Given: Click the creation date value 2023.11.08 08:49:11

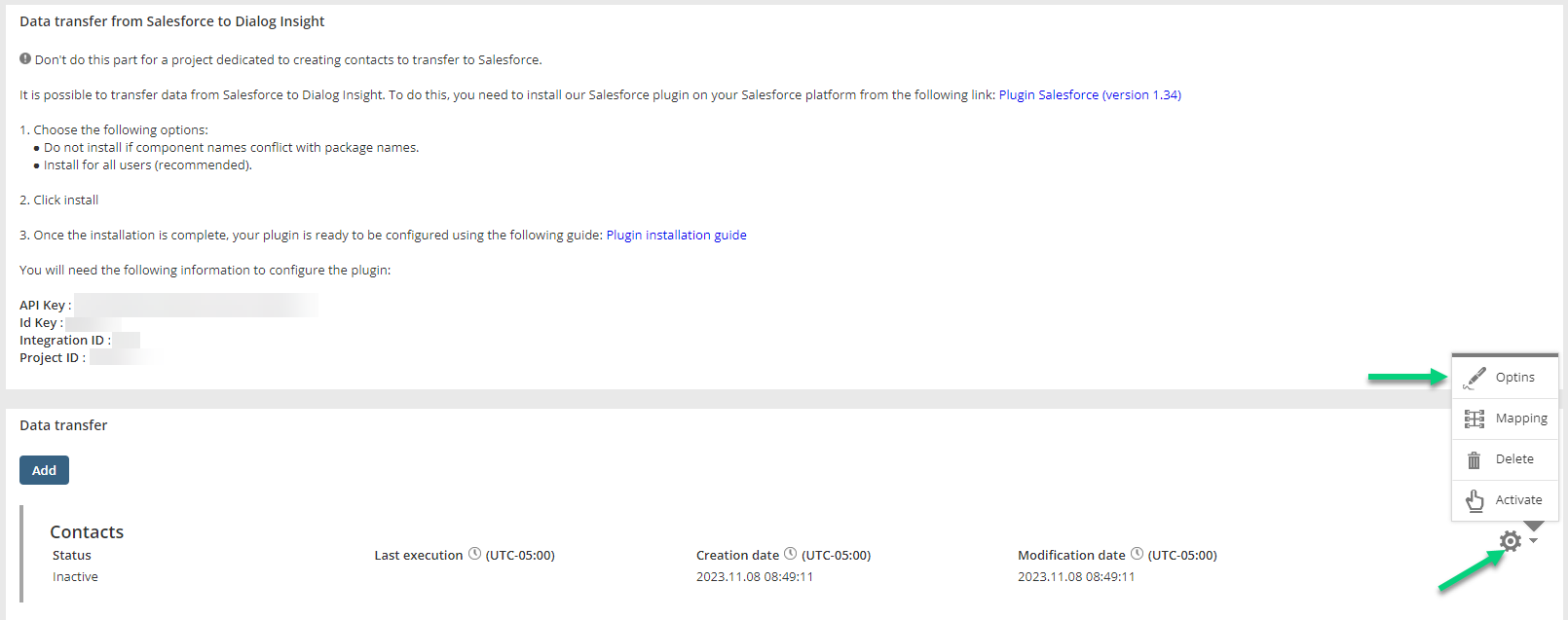Looking at the screenshot, I should (x=755, y=577).
